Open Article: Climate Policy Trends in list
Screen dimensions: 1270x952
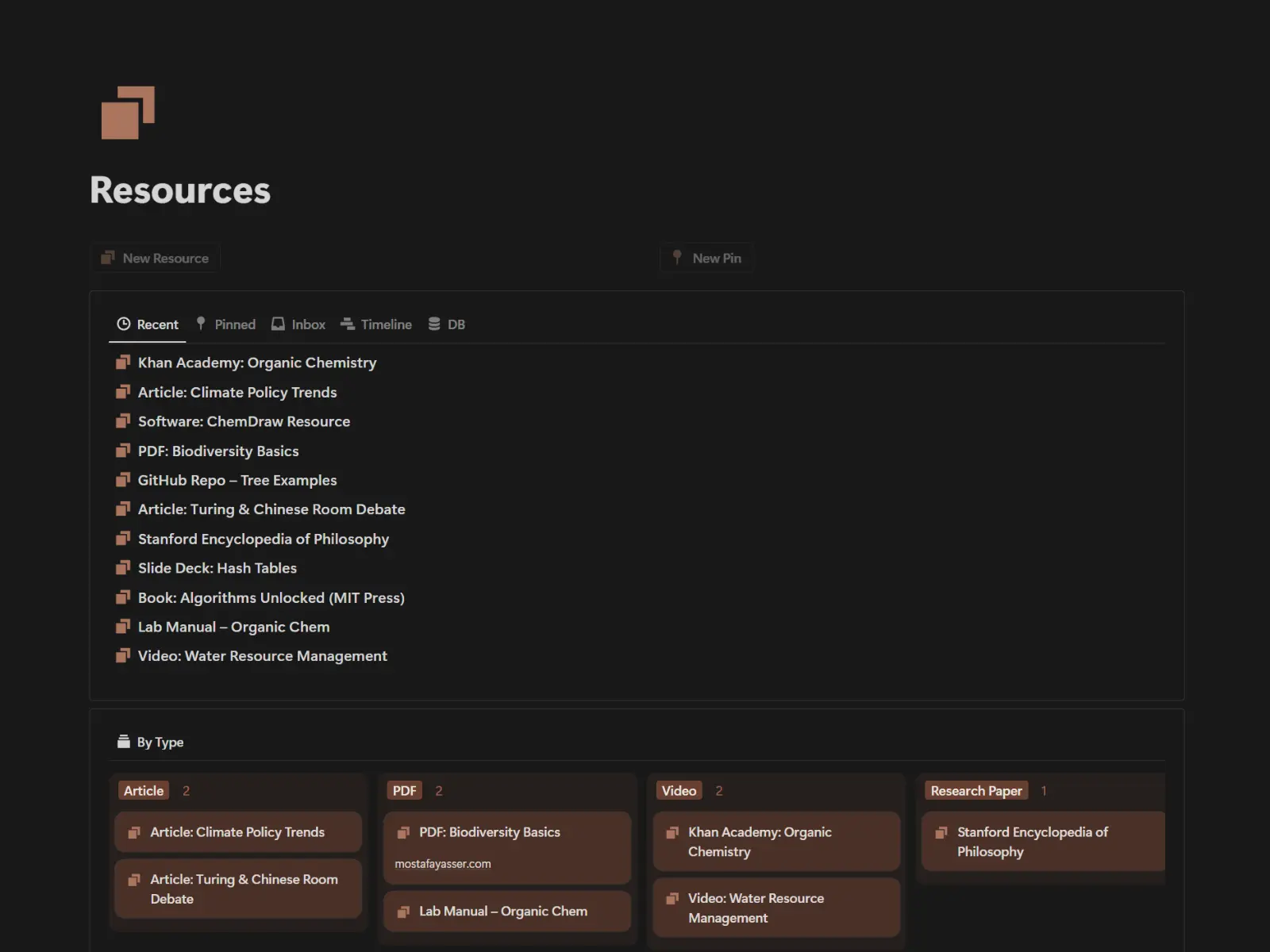[237, 392]
